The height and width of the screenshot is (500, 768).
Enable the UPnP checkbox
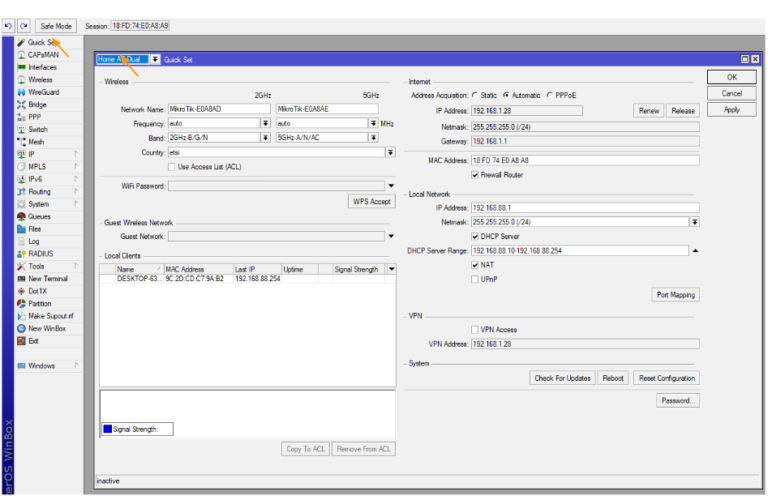(475, 279)
